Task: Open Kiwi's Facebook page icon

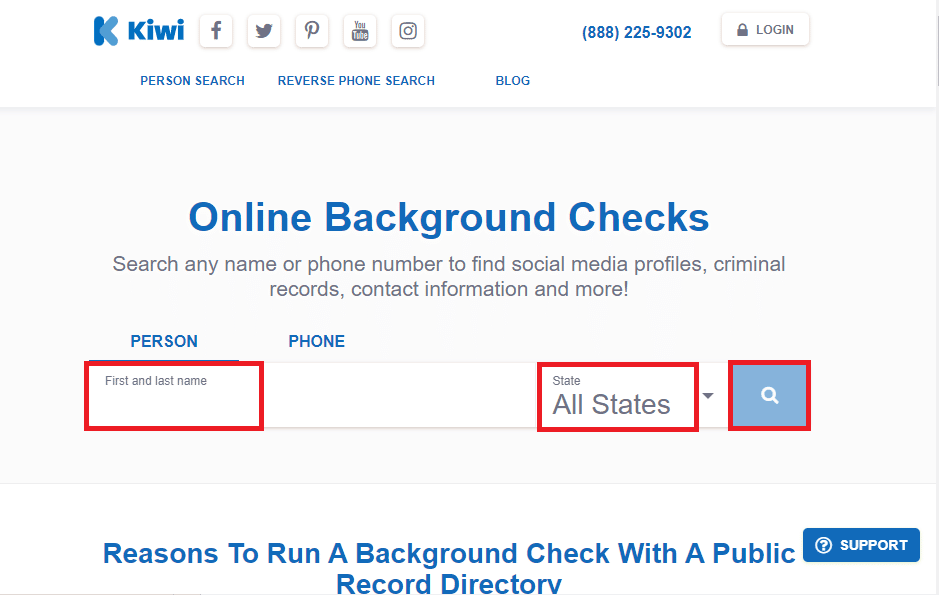Action: click(216, 31)
